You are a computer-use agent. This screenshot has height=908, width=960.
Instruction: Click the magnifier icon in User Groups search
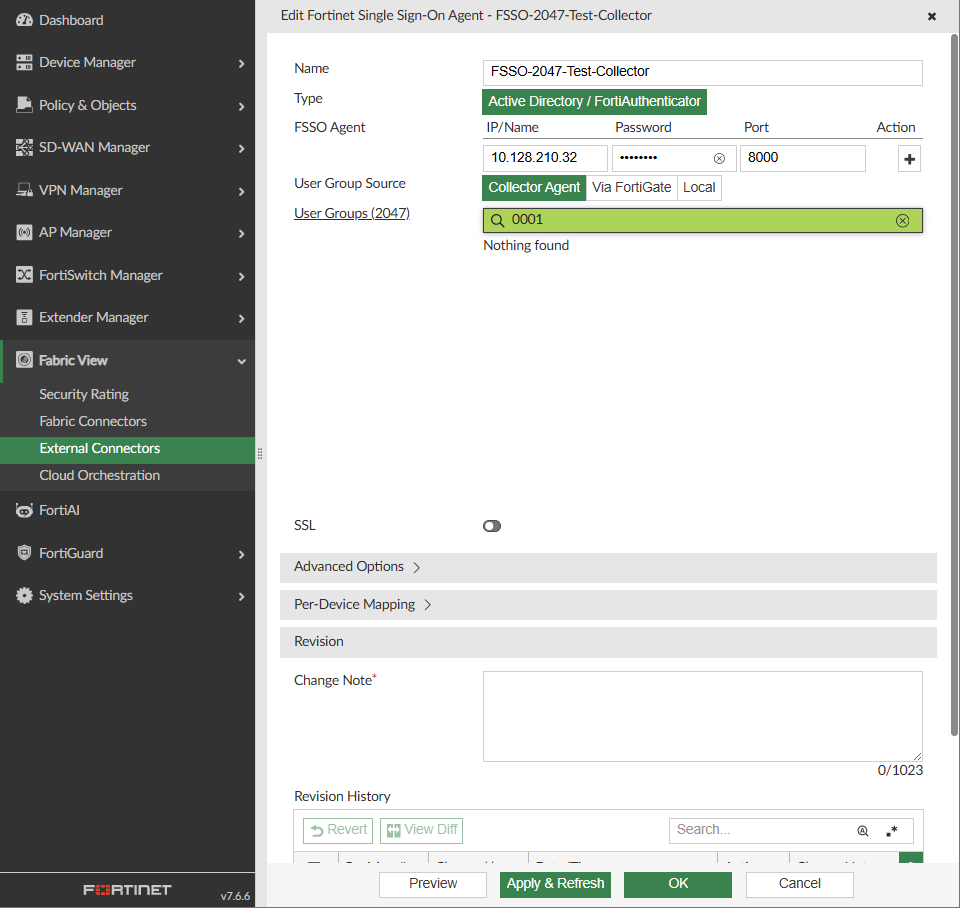click(498, 220)
